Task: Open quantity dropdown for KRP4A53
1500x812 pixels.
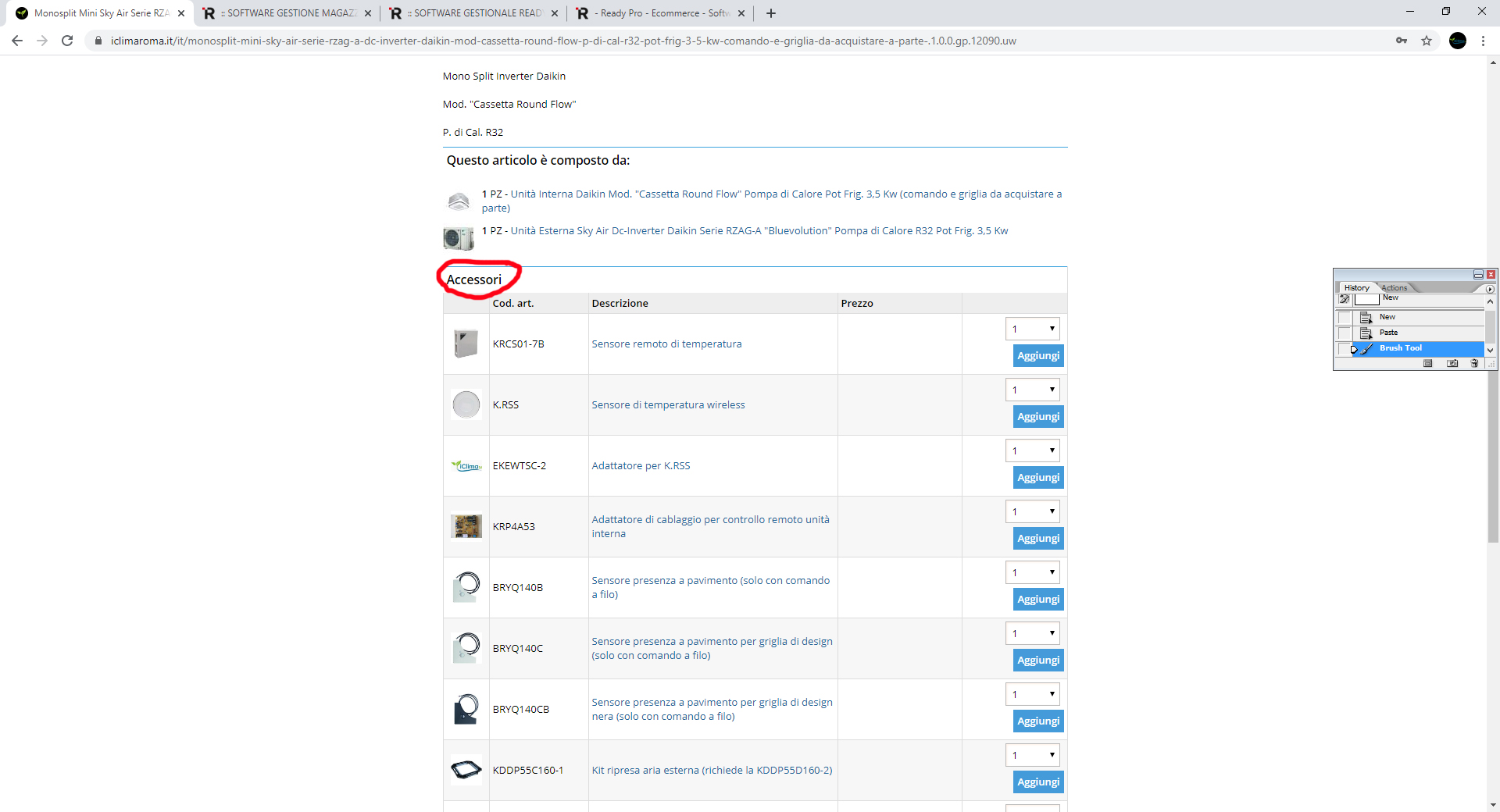Action: click(x=1033, y=511)
